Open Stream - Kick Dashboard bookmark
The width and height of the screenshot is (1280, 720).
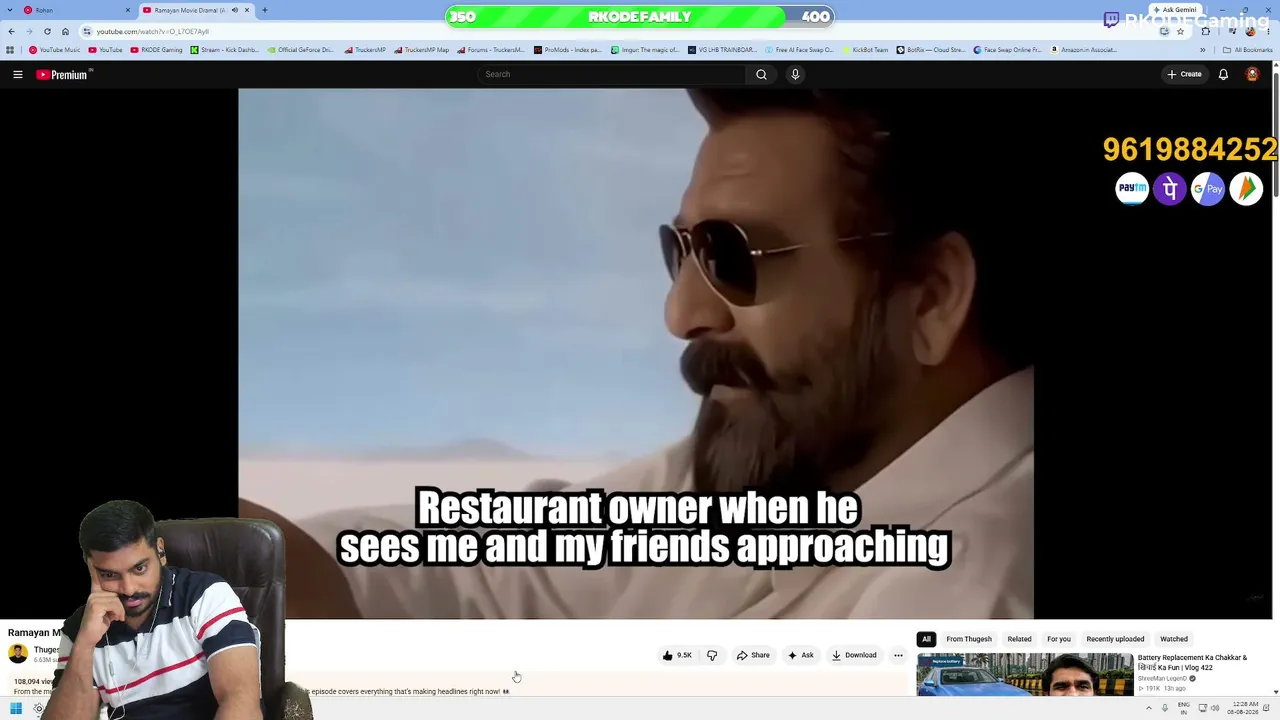[225, 50]
